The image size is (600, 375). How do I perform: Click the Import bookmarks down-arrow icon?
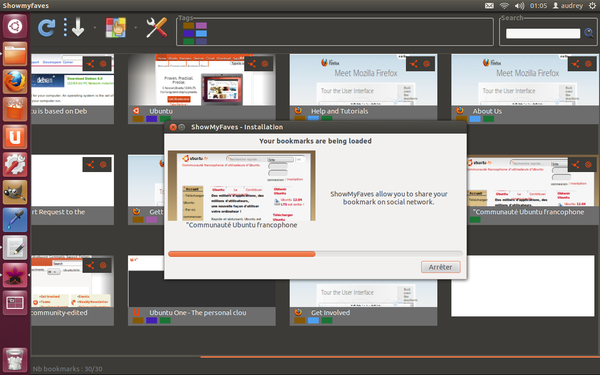pyautogui.click(x=74, y=28)
